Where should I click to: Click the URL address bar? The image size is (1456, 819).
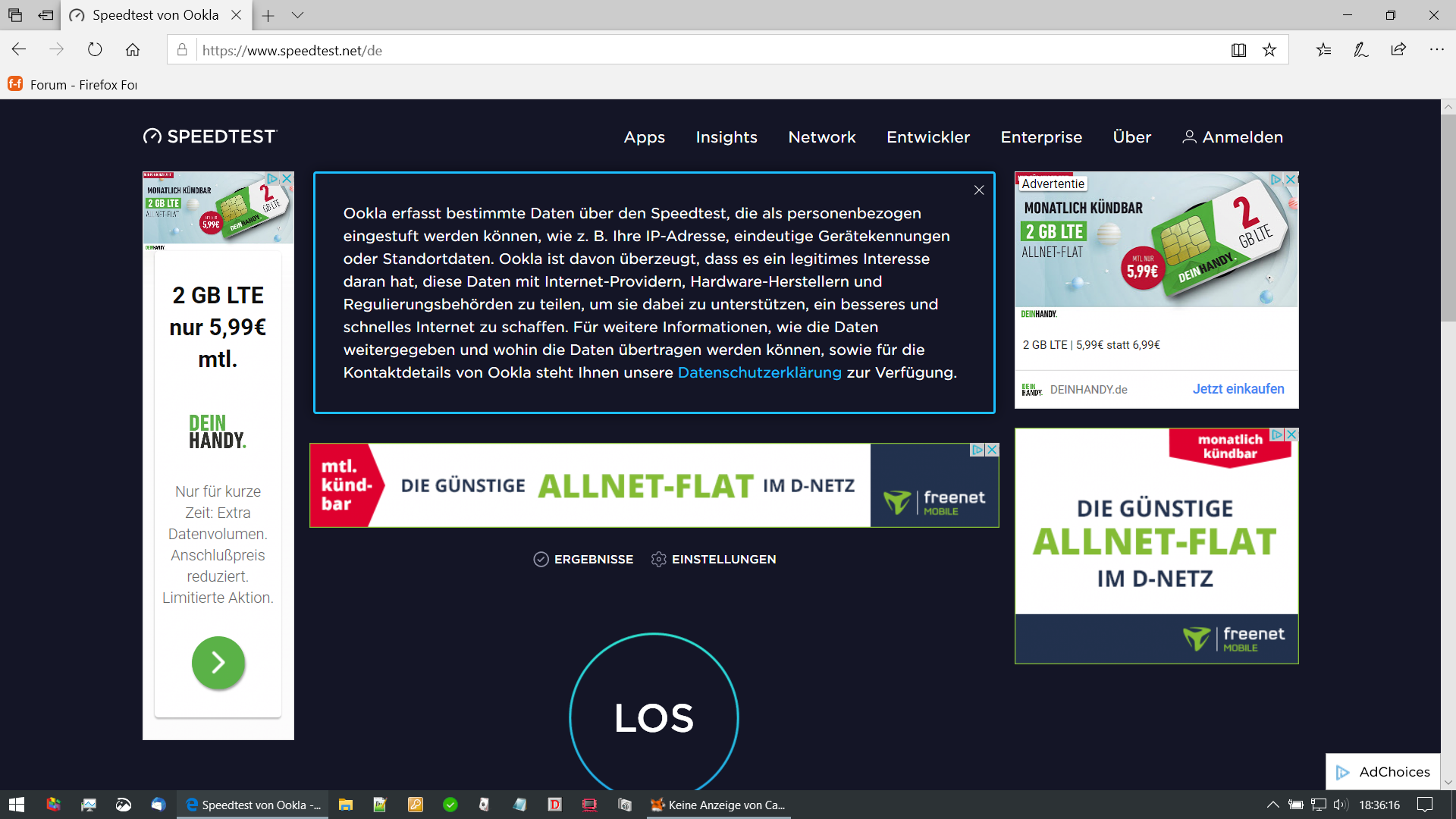(x=682, y=50)
